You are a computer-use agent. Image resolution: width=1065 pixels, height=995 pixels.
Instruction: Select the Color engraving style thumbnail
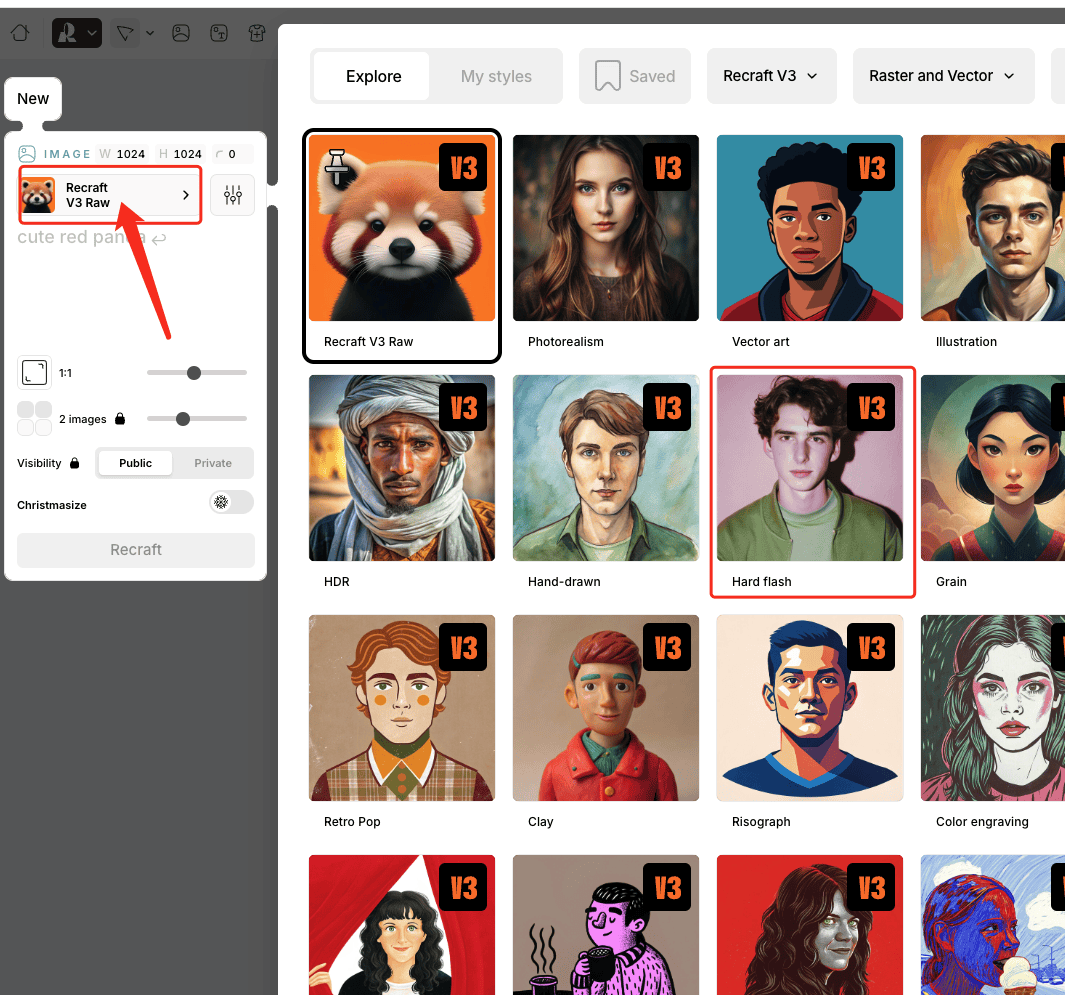(x=993, y=708)
